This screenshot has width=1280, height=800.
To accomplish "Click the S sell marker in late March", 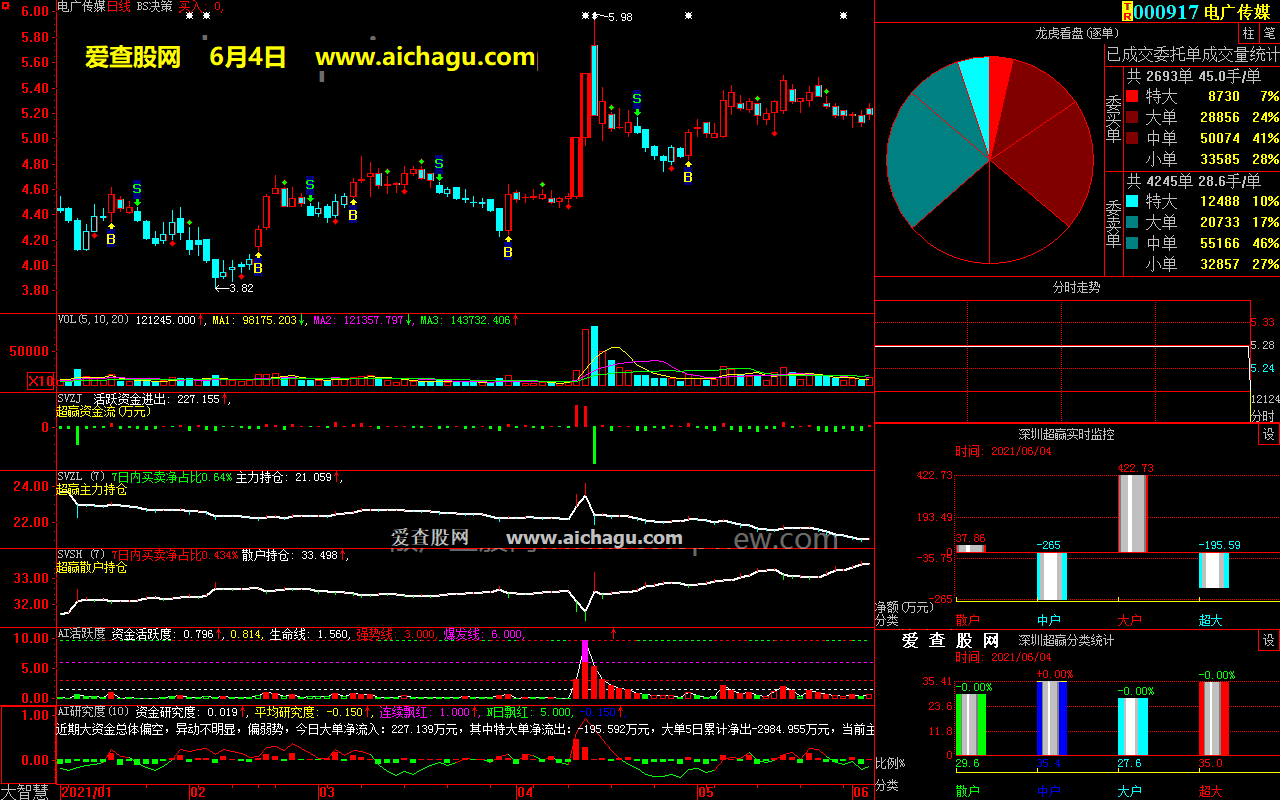I will tap(438, 163).
